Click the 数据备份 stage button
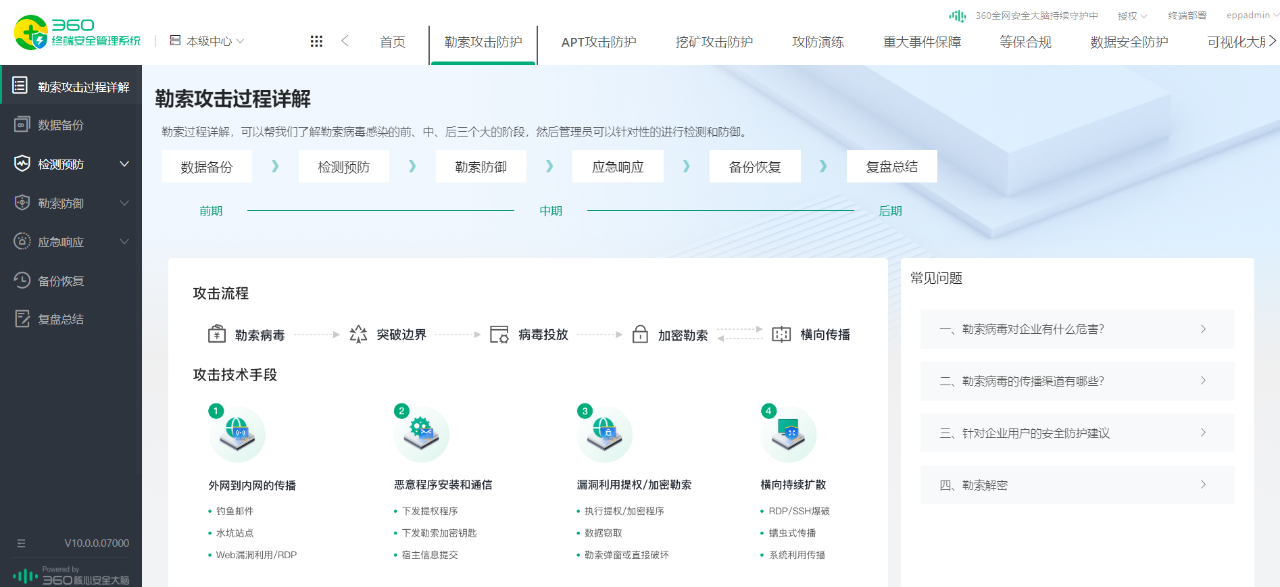The width and height of the screenshot is (1280, 587). coord(207,167)
